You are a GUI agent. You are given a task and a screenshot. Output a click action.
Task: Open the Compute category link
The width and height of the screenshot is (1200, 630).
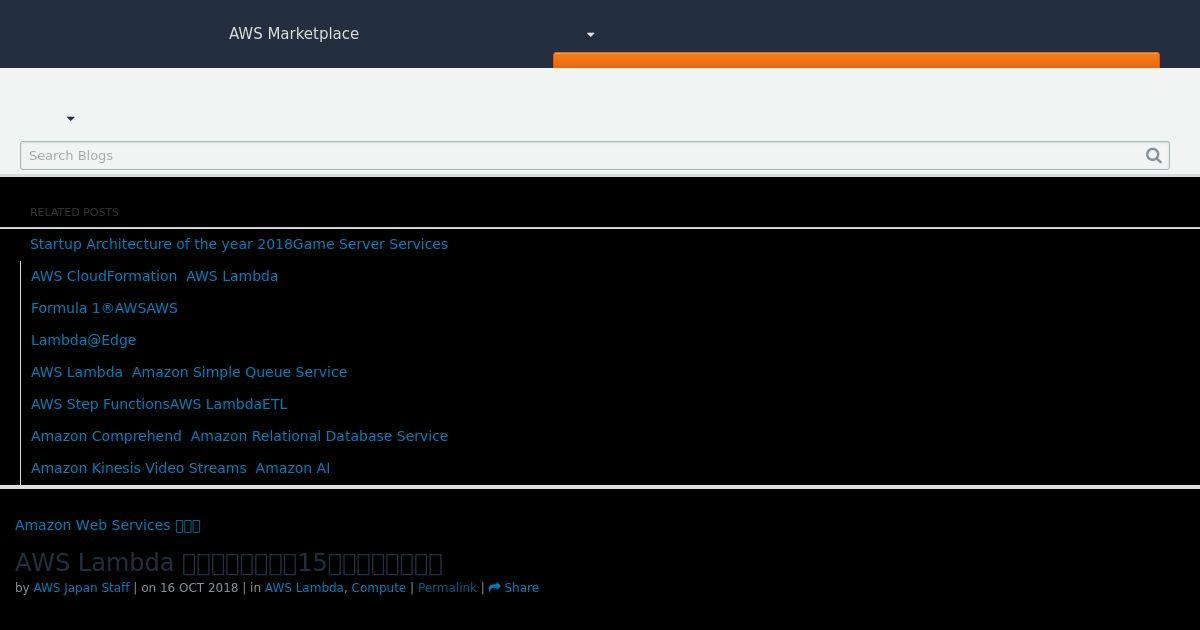coord(379,588)
